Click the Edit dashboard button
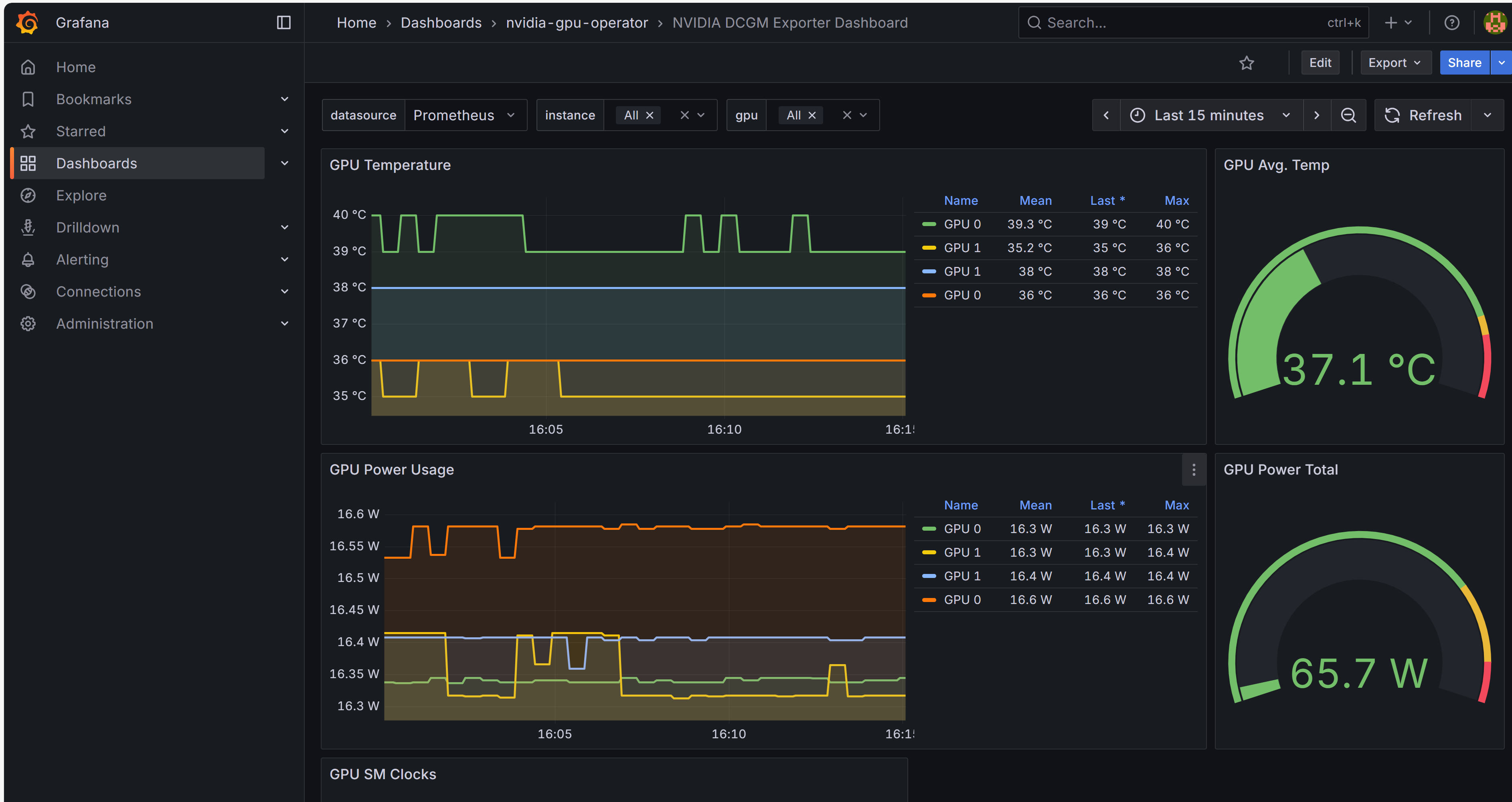 tap(1320, 63)
